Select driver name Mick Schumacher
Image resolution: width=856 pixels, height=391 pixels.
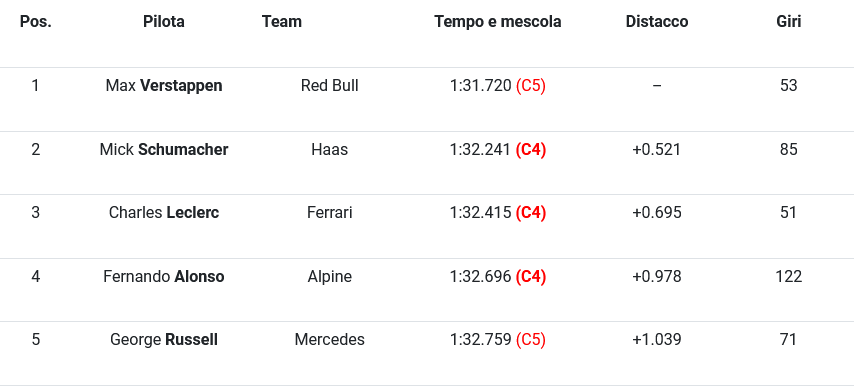tap(164, 150)
